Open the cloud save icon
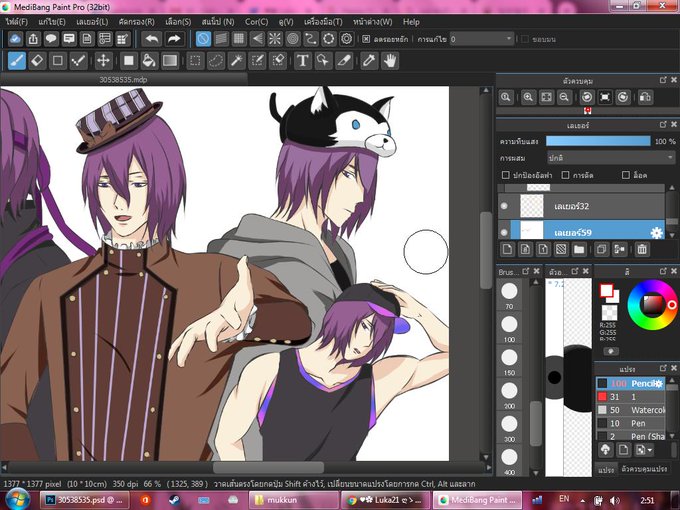The width and height of the screenshot is (680, 510). coord(15,39)
